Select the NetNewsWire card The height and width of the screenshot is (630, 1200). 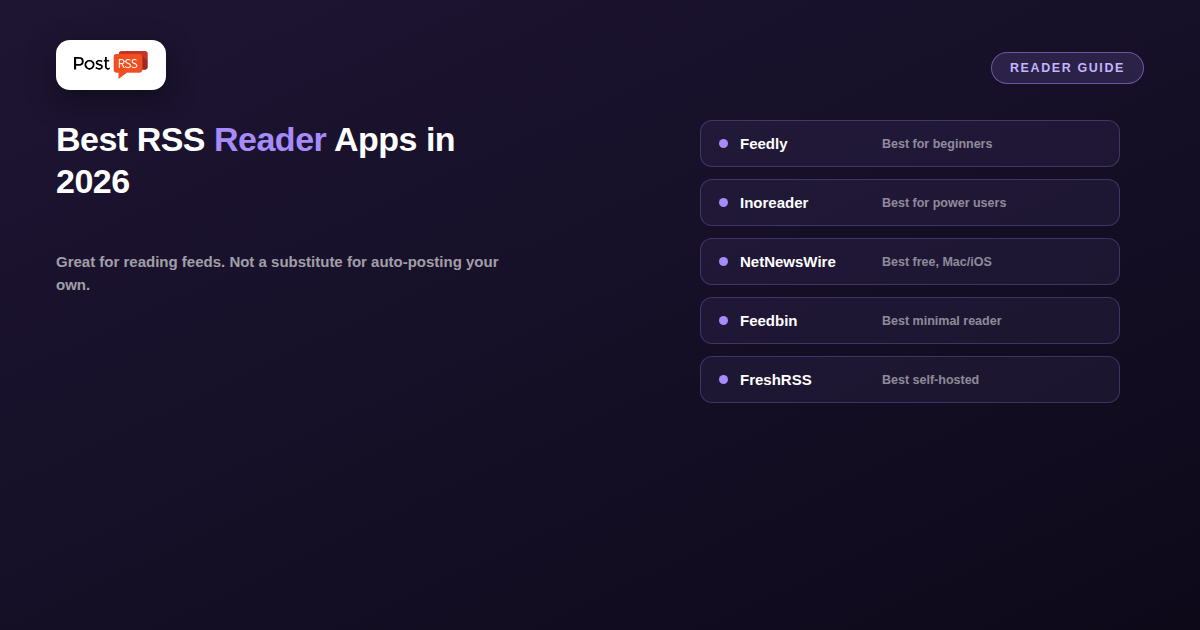point(909,262)
